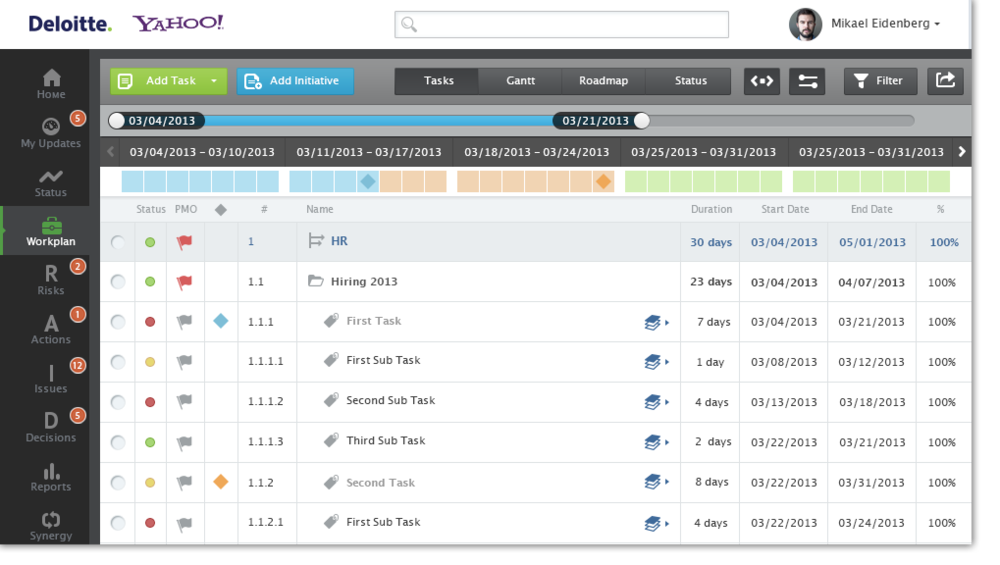Click the share/export icon button

click(x=945, y=81)
